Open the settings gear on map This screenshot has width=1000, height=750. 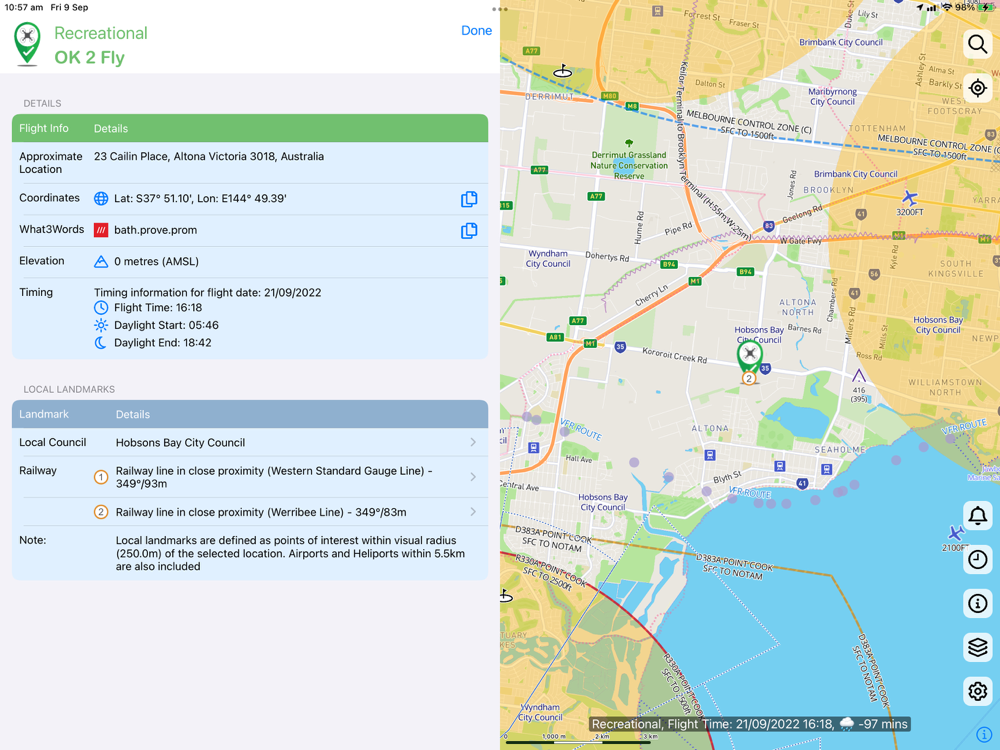tap(977, 691)
